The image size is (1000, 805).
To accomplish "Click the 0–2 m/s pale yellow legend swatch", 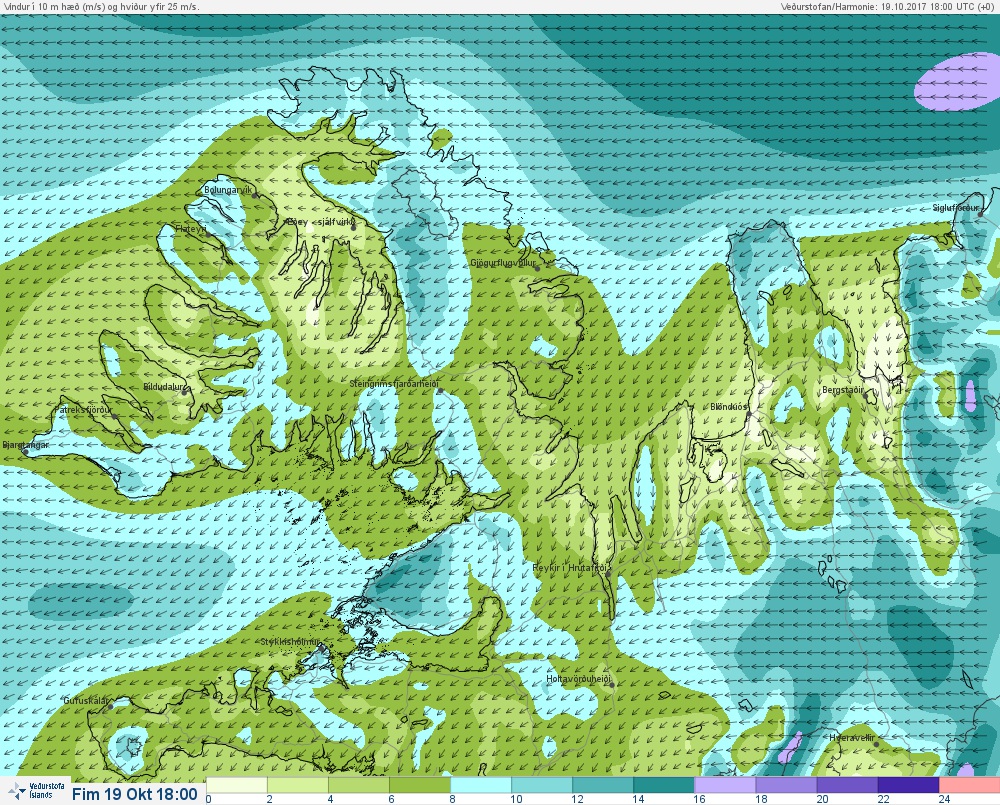I will (x=237, y=785).
